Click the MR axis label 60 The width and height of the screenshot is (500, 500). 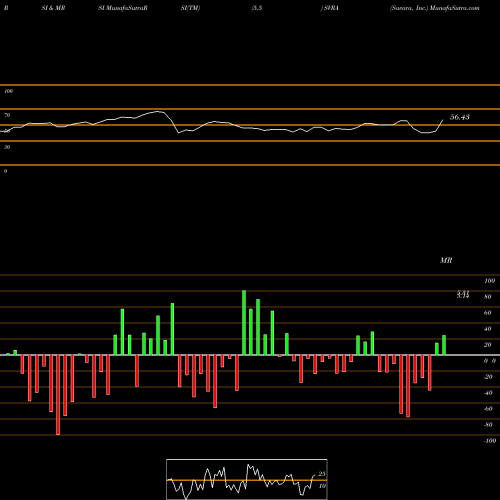coord(488,313)
